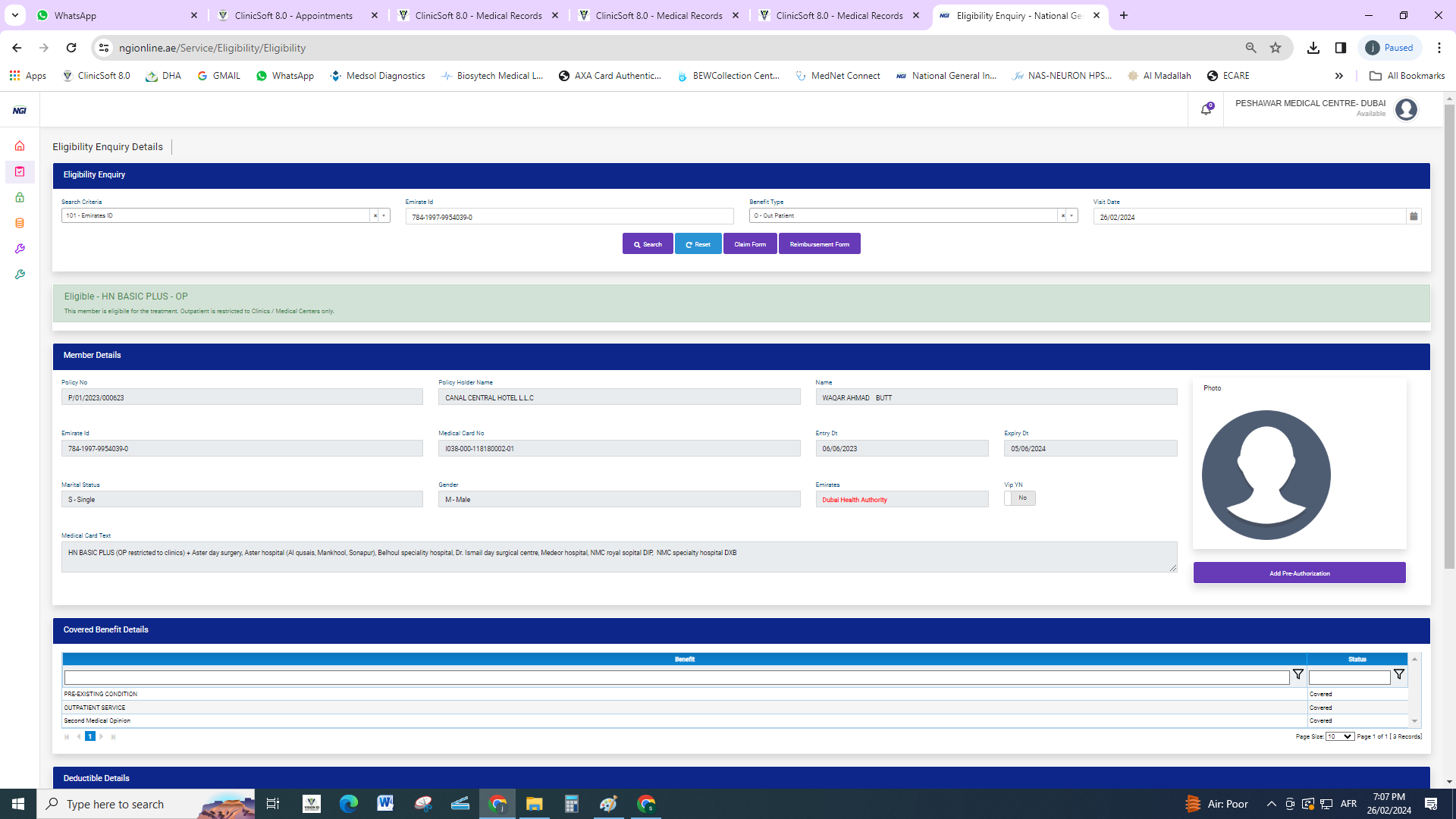Click the Emirate Id input field
Image resolution: width=1456 pixels, height=819 pixels.
click(x=569, y=217)
